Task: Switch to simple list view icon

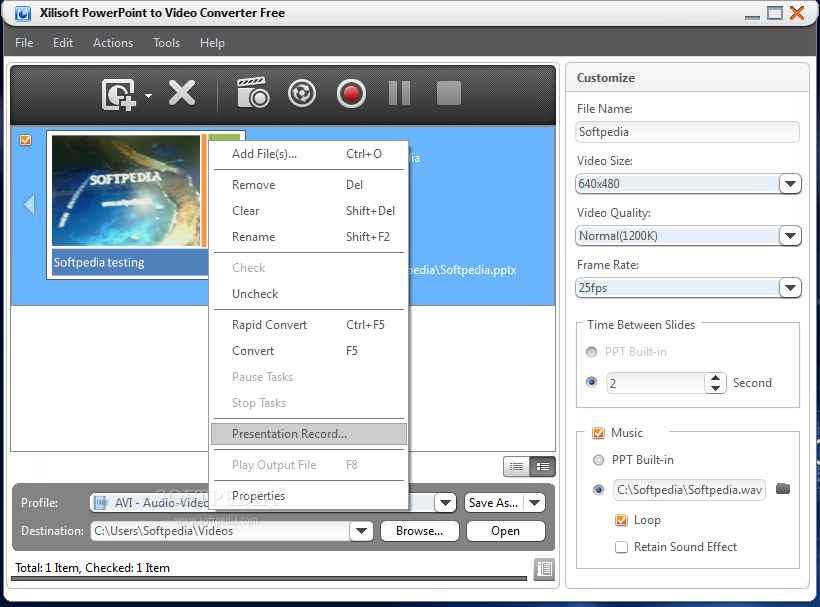Action: click(x=516, y=466)
